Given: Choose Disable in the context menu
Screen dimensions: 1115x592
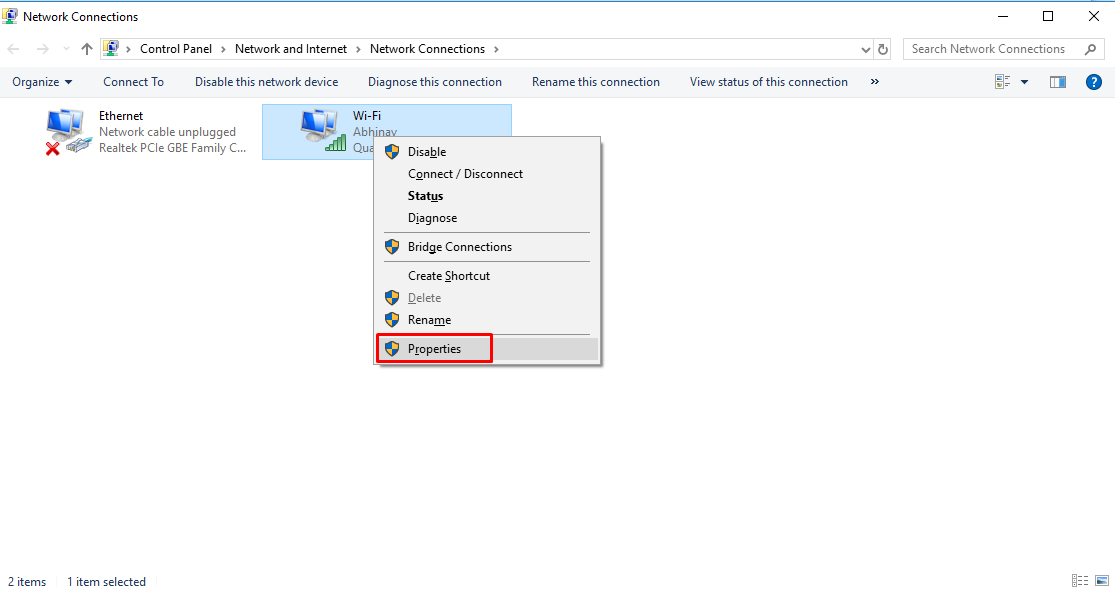Looking at the screenshot, I should 426,152.
